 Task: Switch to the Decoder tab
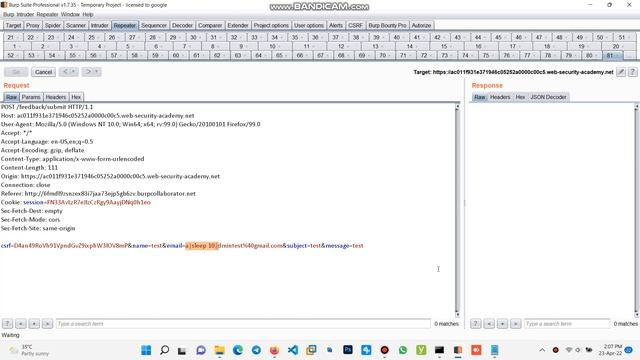point(182,25)
